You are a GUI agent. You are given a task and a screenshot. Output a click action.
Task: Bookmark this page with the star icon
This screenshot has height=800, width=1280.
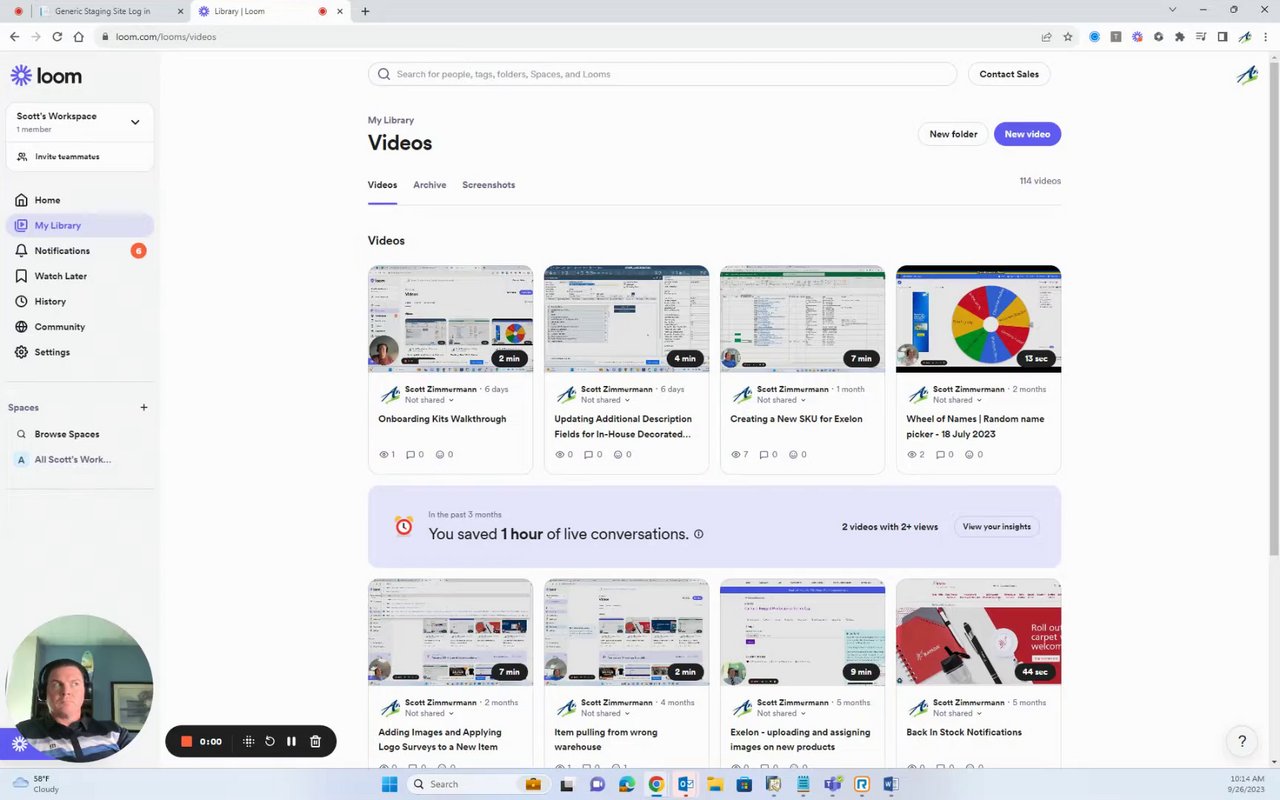point(1068,37)
